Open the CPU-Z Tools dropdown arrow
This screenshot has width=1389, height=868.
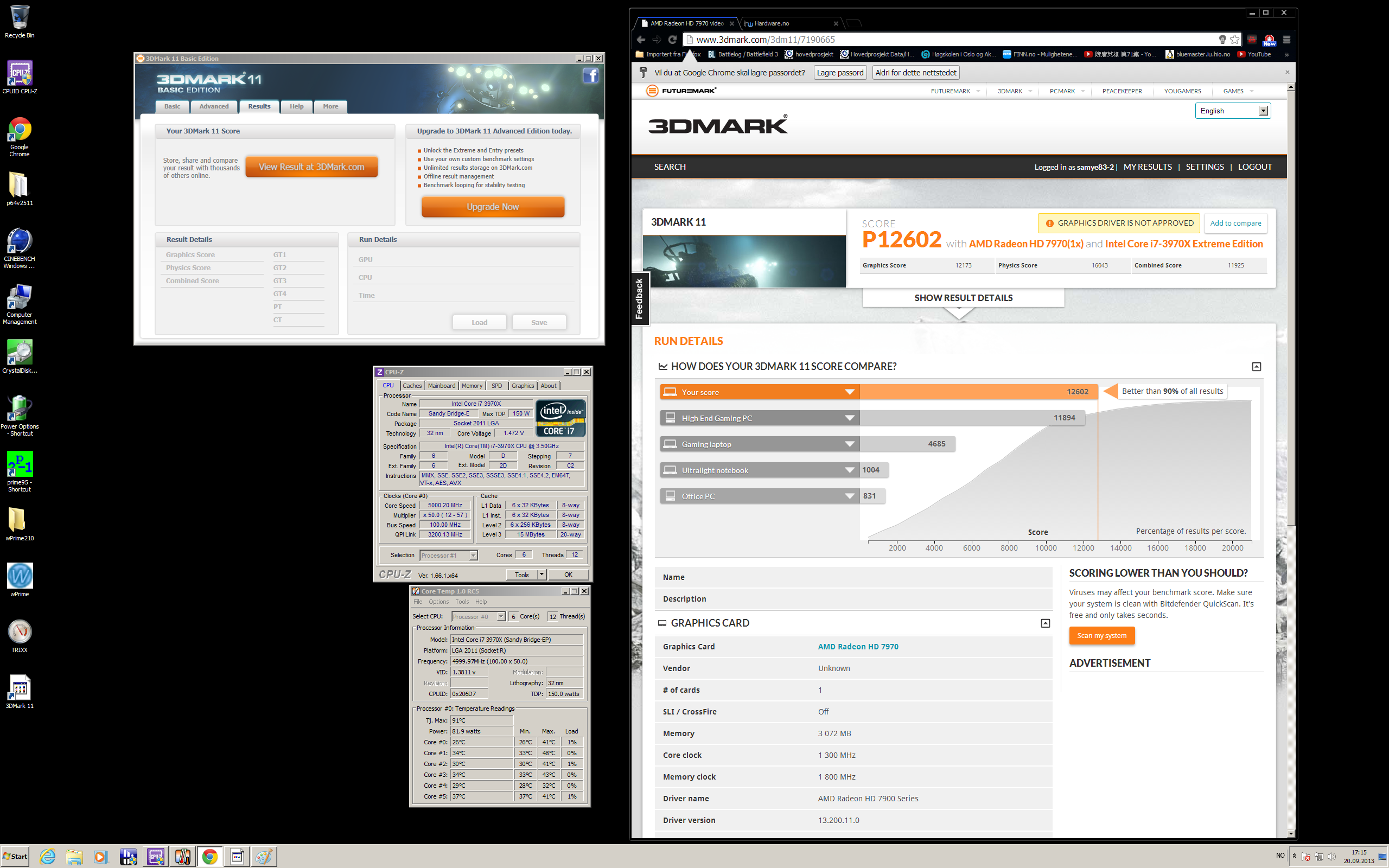point(541,575)
